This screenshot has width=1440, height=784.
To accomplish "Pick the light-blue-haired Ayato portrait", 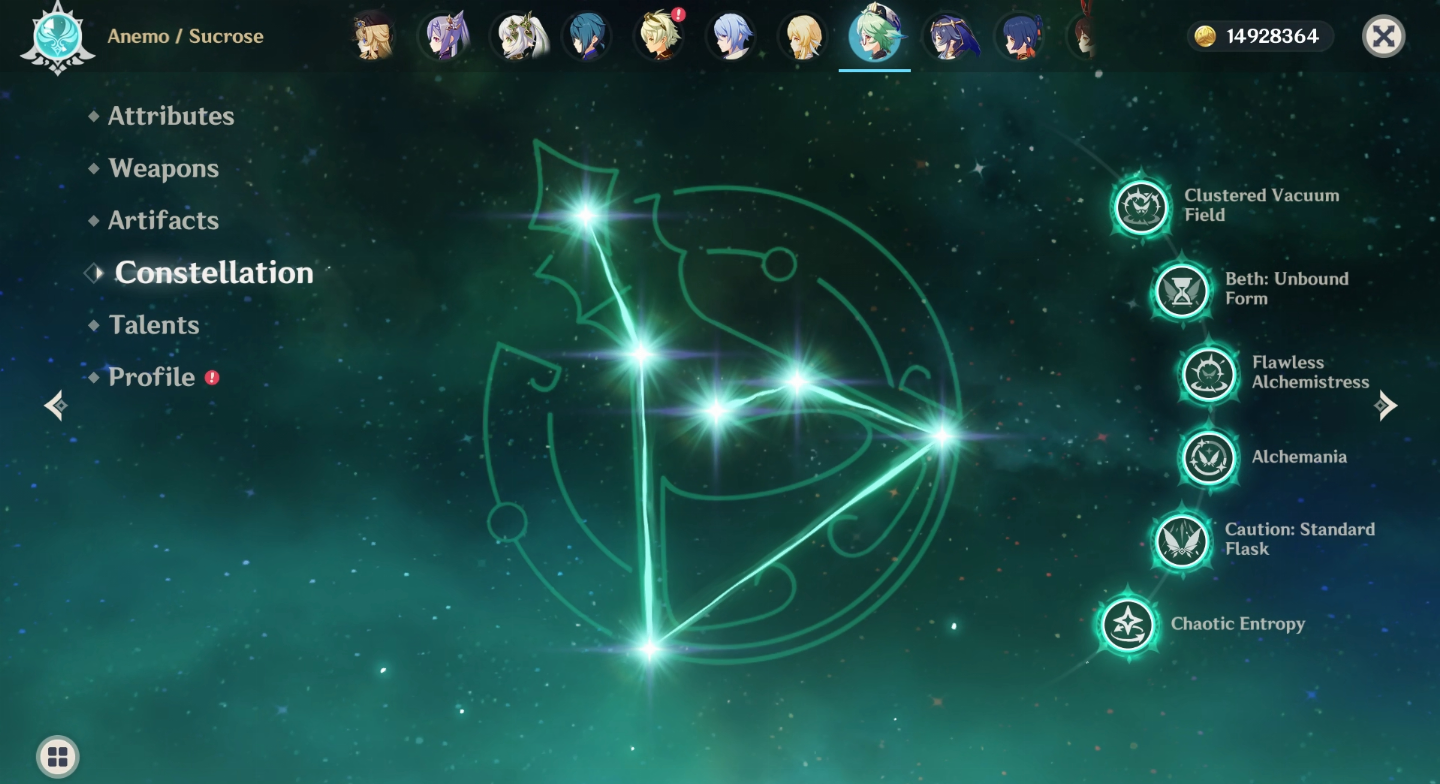I will tap(730, 37).
